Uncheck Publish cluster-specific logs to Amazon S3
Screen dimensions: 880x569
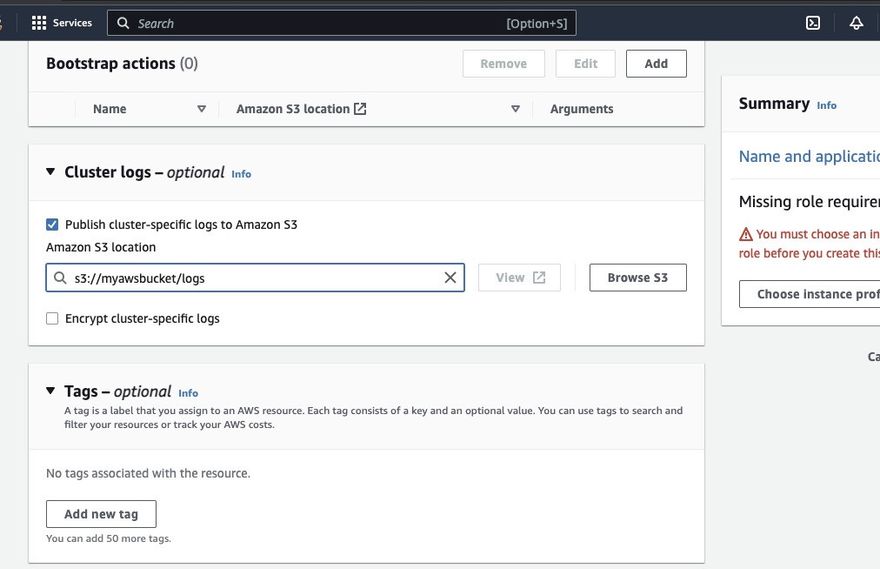click(x=52, y=224)
